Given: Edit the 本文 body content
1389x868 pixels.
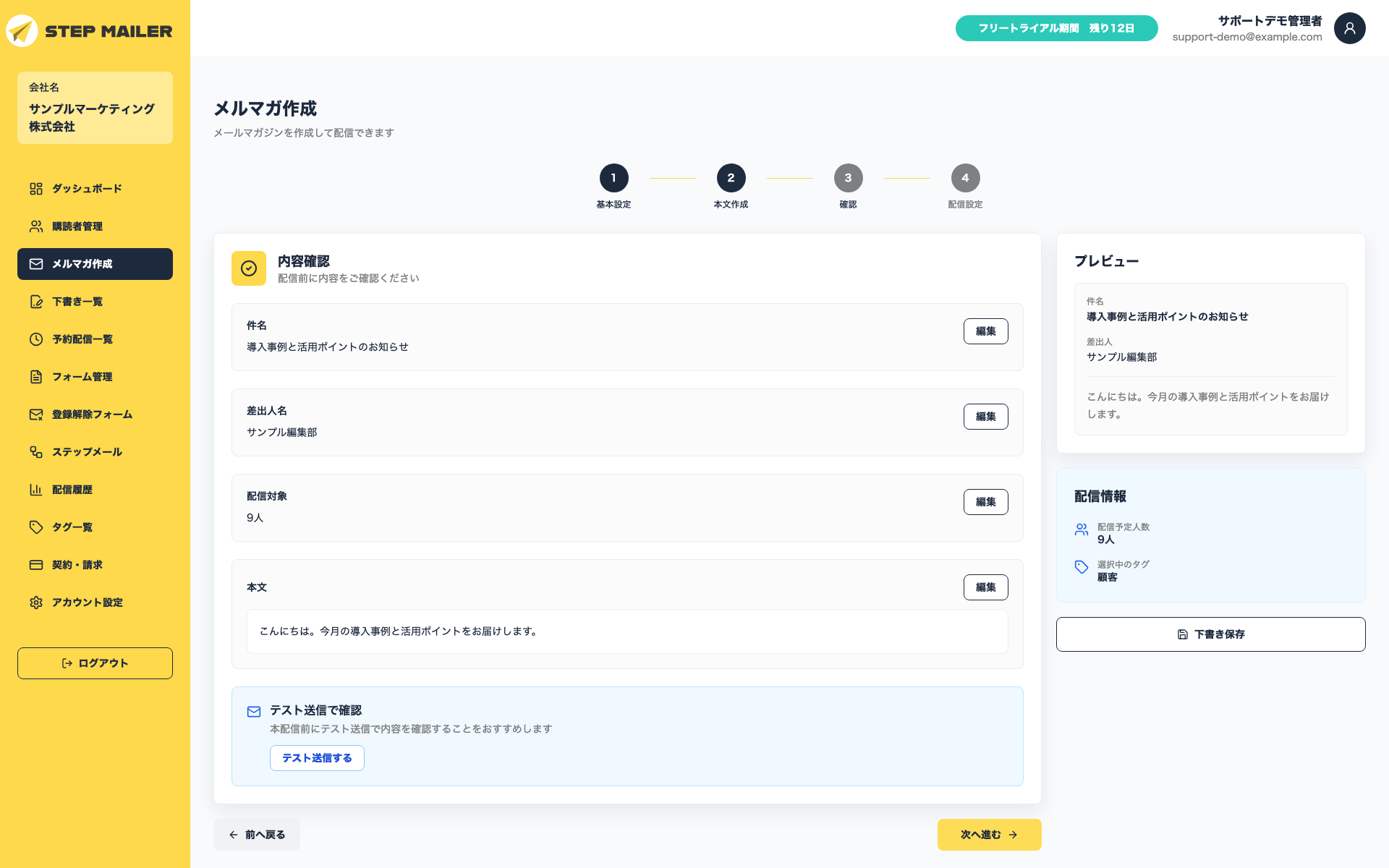Looking at the screenshot, I should coord(985,587).
